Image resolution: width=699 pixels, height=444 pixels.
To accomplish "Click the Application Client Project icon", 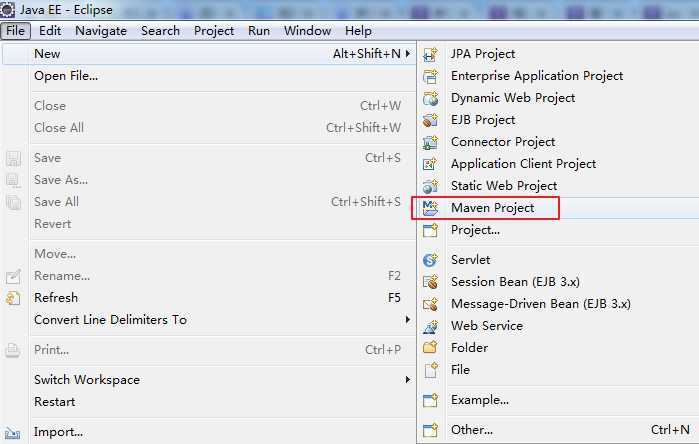I will coord(431,164).
